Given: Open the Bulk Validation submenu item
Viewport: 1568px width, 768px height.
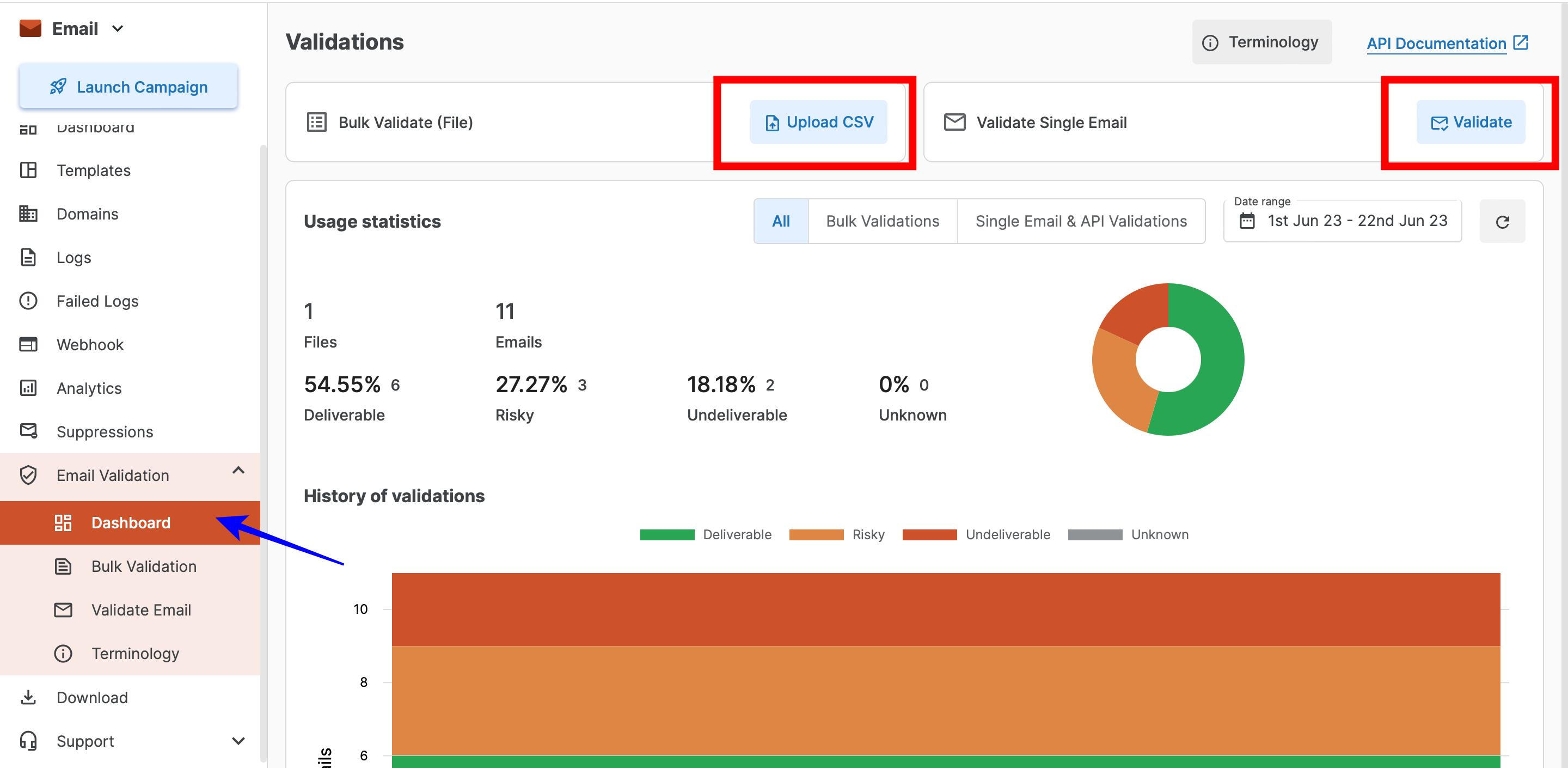Looking at the screenshot, I should [x=130, y=566].
